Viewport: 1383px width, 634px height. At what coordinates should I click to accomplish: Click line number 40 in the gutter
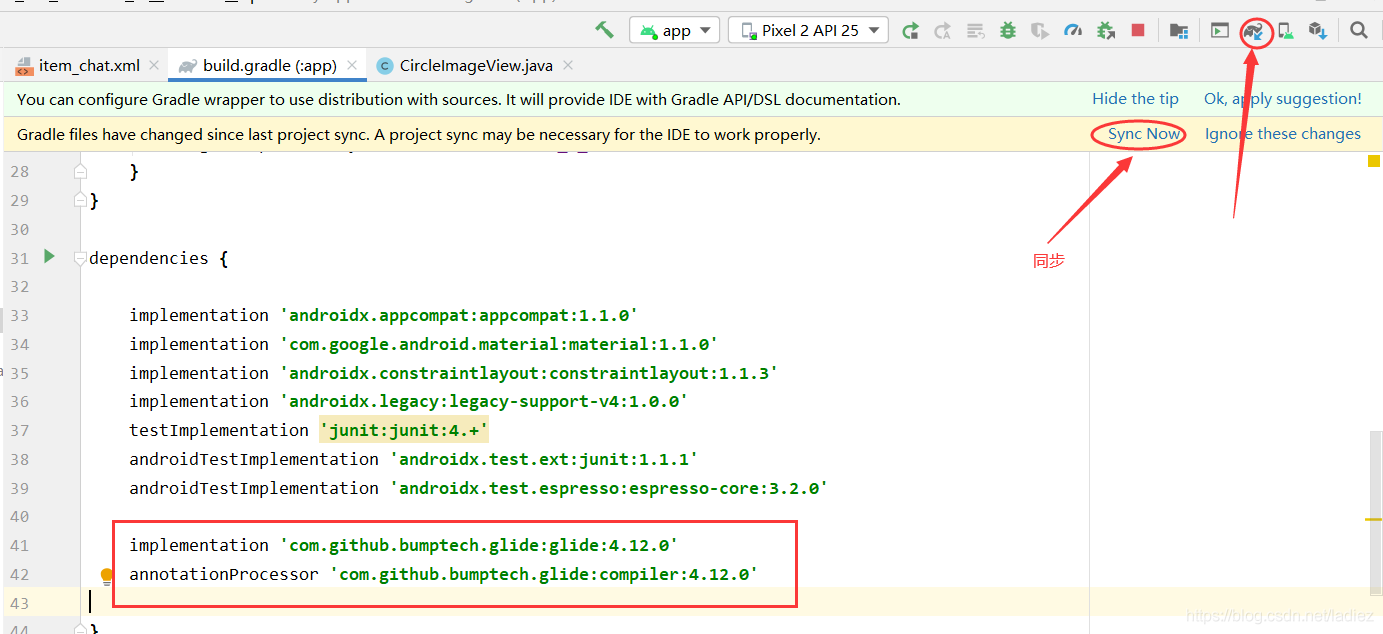coord(19,516)
